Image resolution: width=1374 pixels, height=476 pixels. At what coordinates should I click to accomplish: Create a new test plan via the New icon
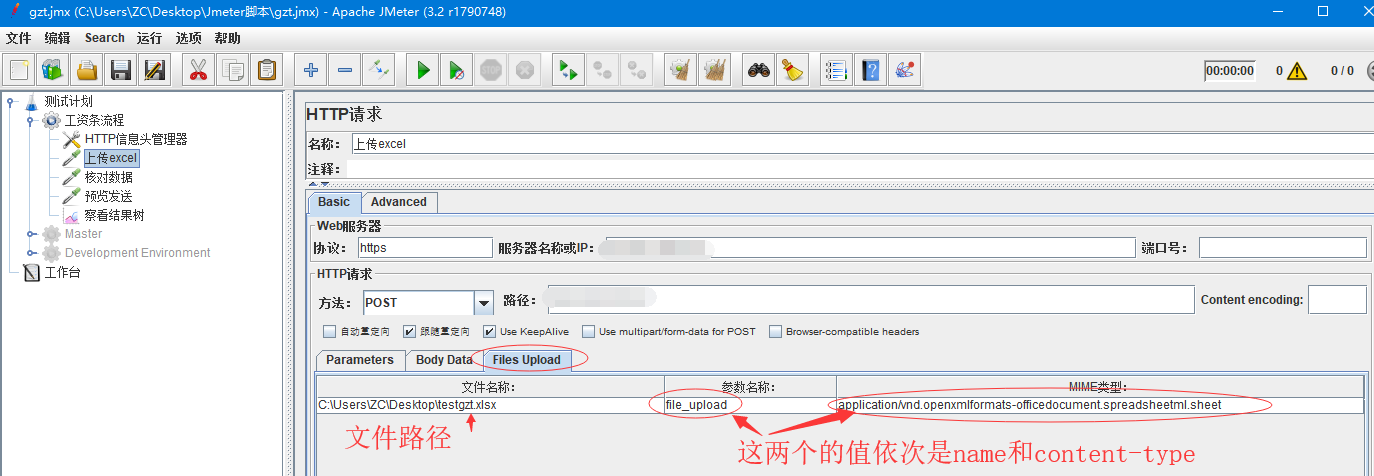[20, 70]
